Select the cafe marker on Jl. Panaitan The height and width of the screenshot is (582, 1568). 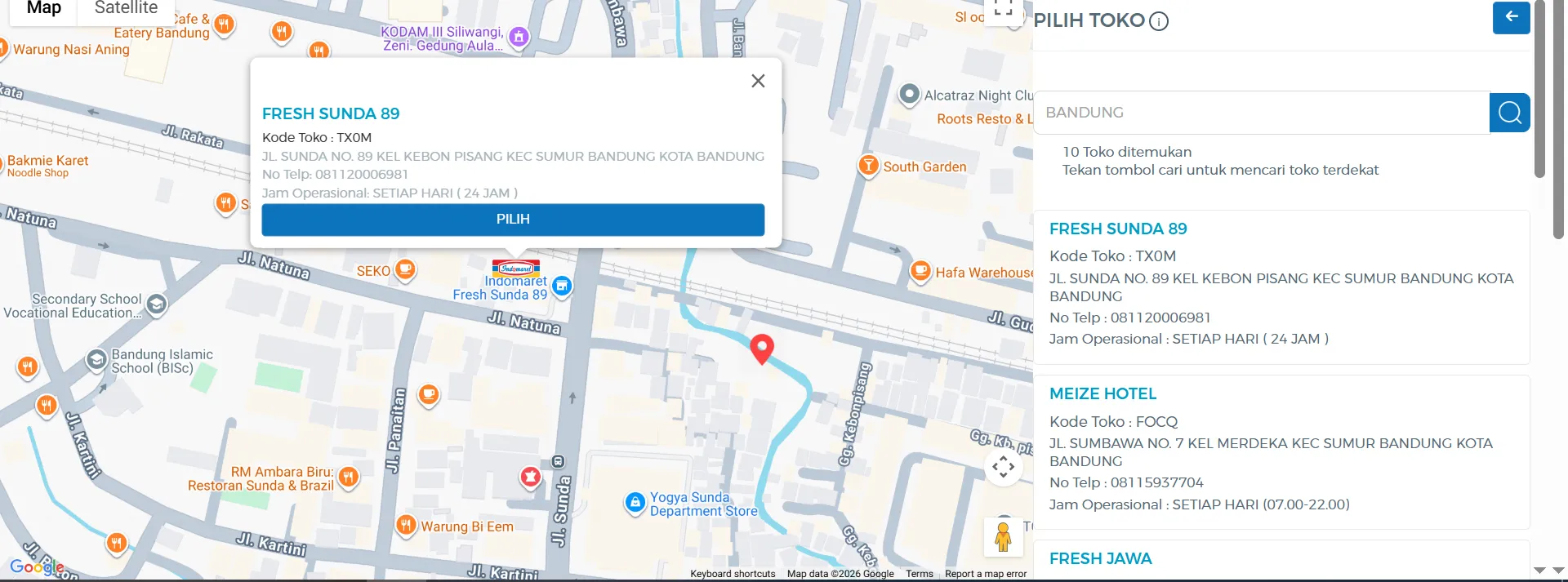click(x=429, y=396)
